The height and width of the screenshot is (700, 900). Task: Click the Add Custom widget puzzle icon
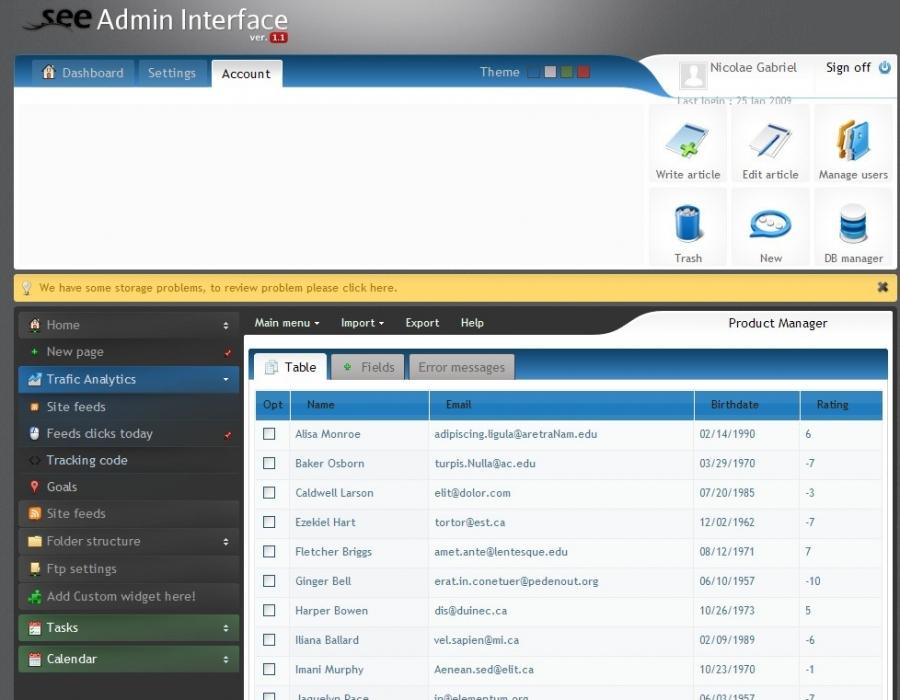click(34, 597)
